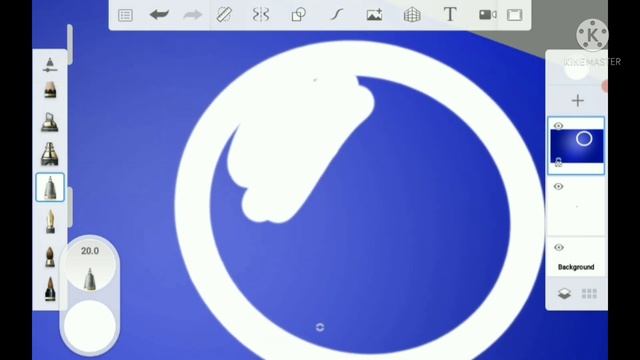This screenshot has width=640, height=360.
Task: Open brush library at top of brush panel
Action: [x=50, y=65]
